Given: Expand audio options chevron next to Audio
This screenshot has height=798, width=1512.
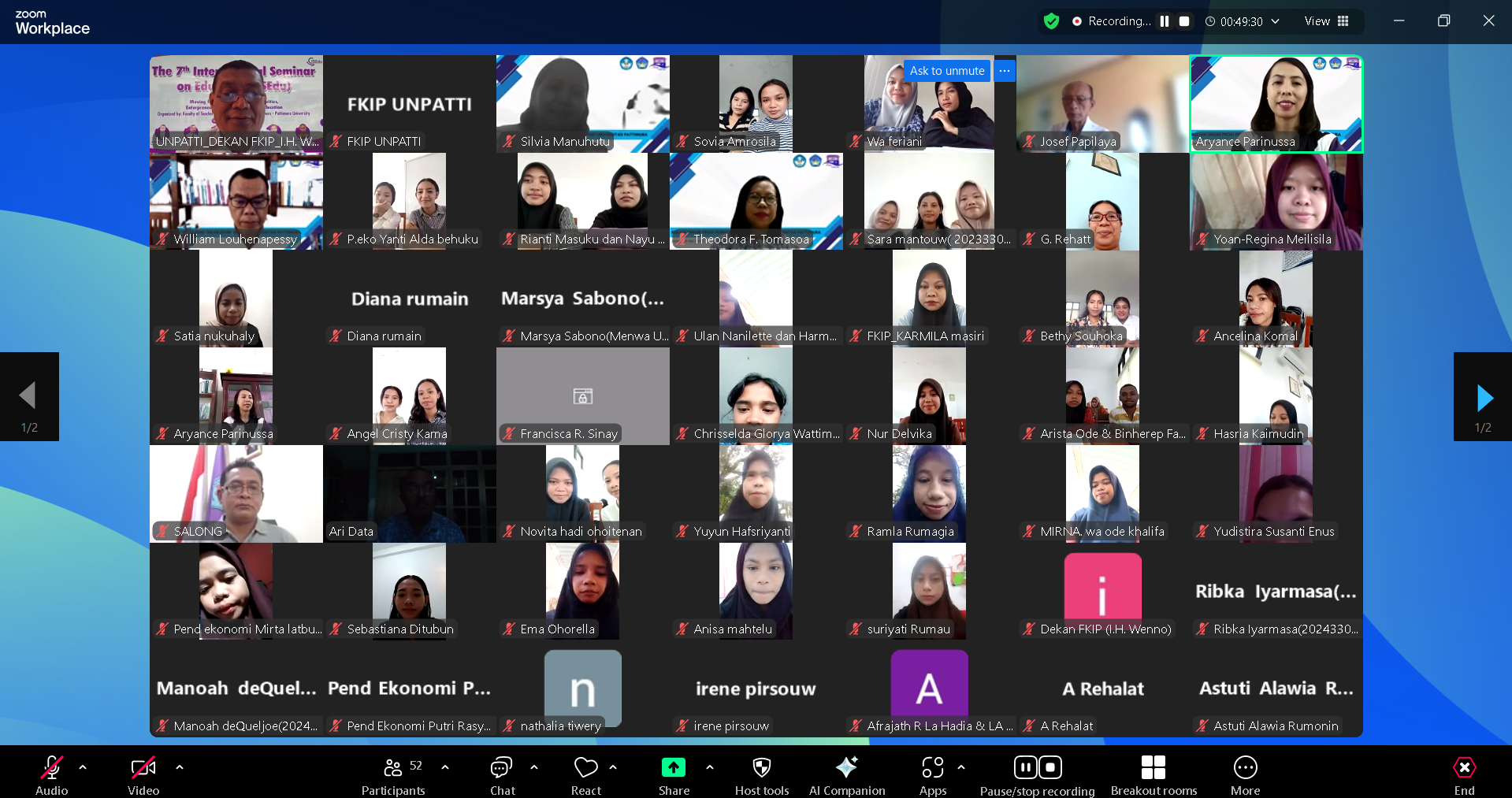Looking at the screenshot, I should (x=83, y=766).
